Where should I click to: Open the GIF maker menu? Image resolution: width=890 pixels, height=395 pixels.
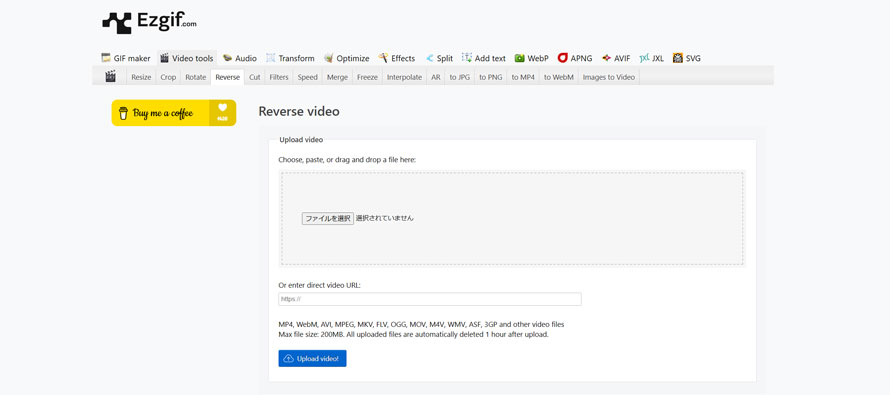[x=125, y=58]
